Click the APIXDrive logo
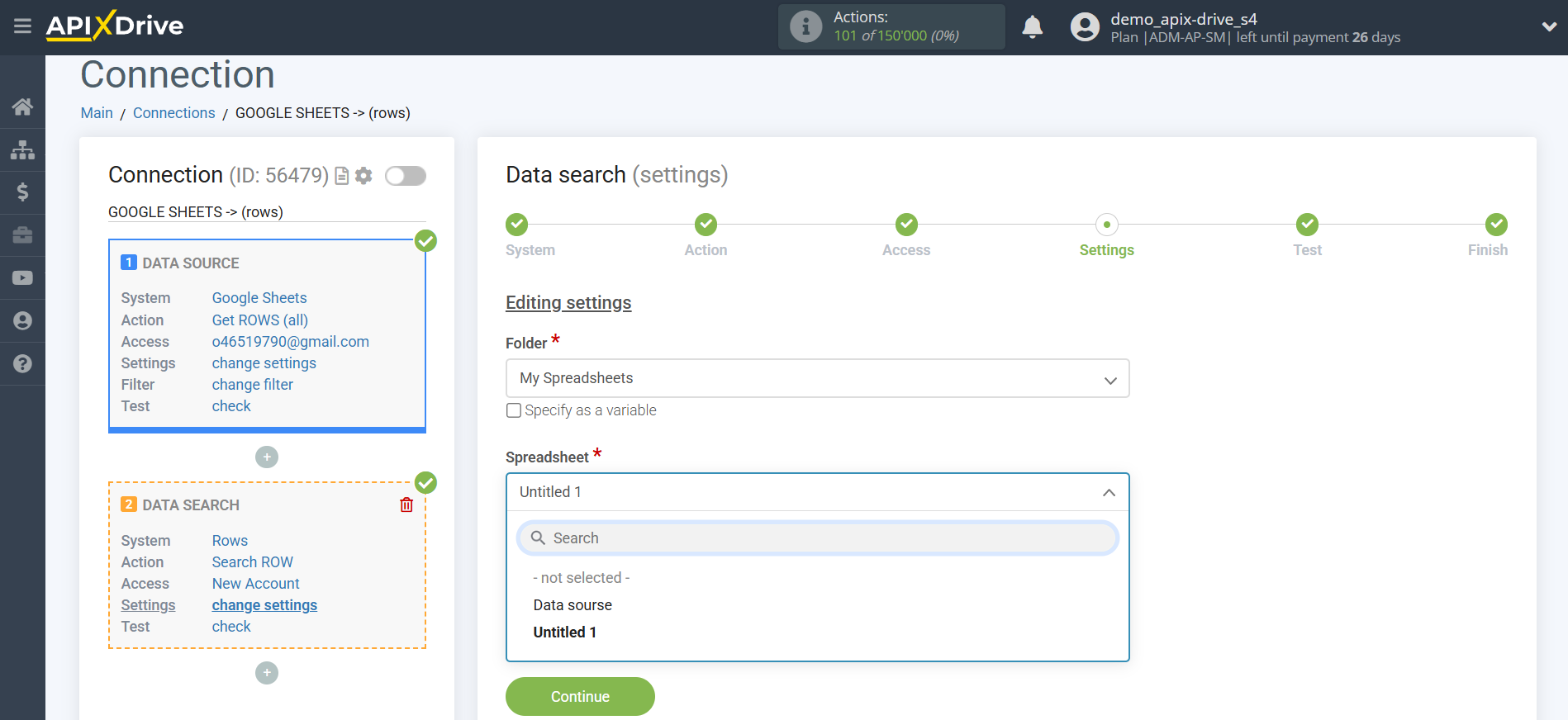Screen dimensions: 1568x720 click(x=115, y=26)
